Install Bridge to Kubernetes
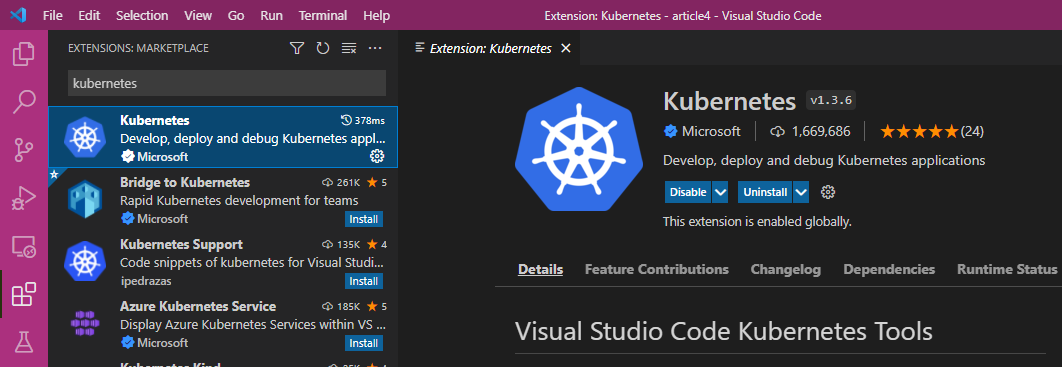The height and width of the screenshot is (367, 1062). click(x=364, y=219)
